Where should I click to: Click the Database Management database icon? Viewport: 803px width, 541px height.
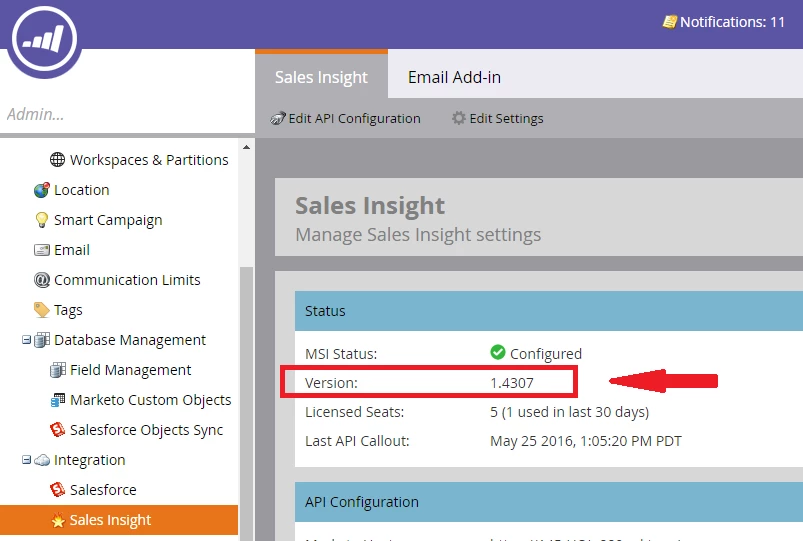click(x=41, y=340)
